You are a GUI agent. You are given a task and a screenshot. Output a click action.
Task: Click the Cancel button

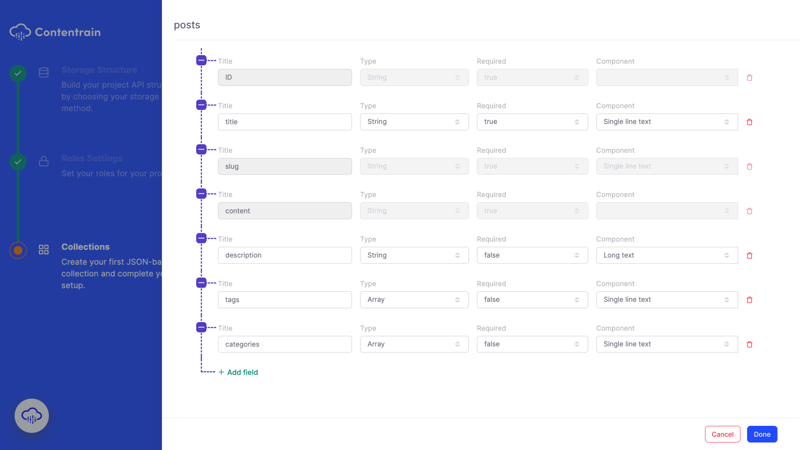722,434
